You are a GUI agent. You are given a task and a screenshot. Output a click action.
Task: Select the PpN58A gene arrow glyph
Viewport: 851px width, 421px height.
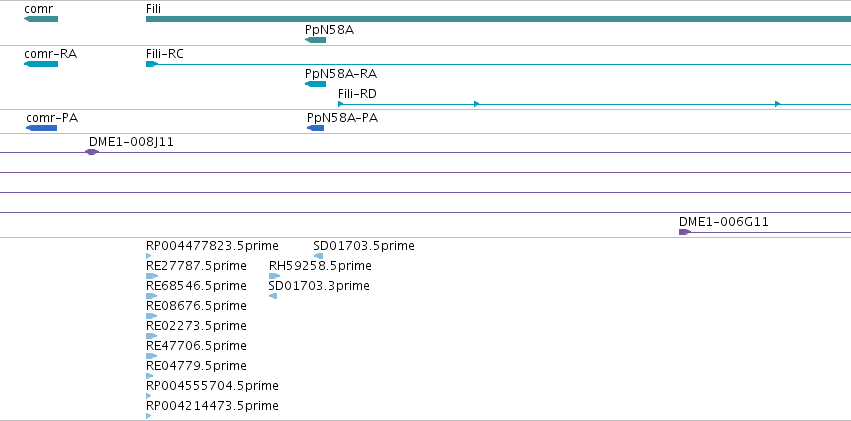tap(315, 40)
